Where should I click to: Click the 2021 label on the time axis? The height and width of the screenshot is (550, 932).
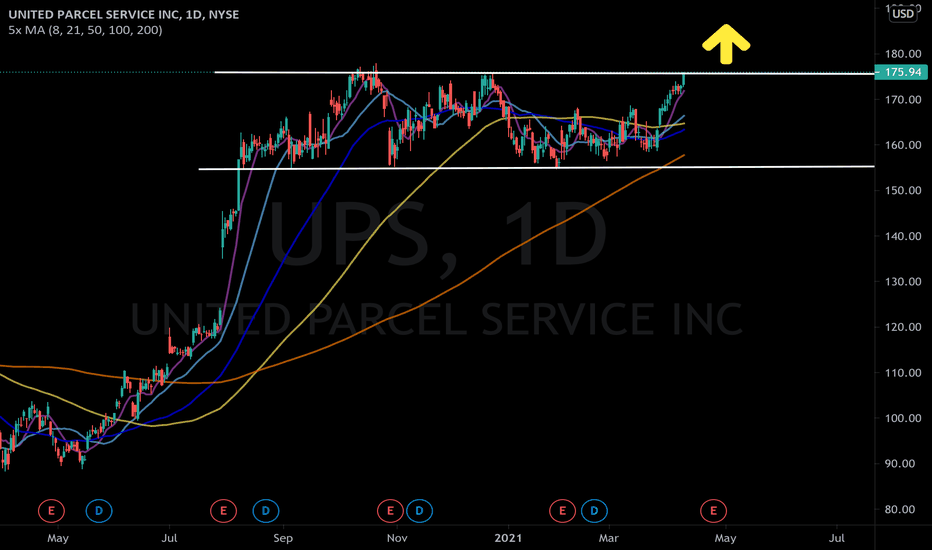click(x=508, y=538)
